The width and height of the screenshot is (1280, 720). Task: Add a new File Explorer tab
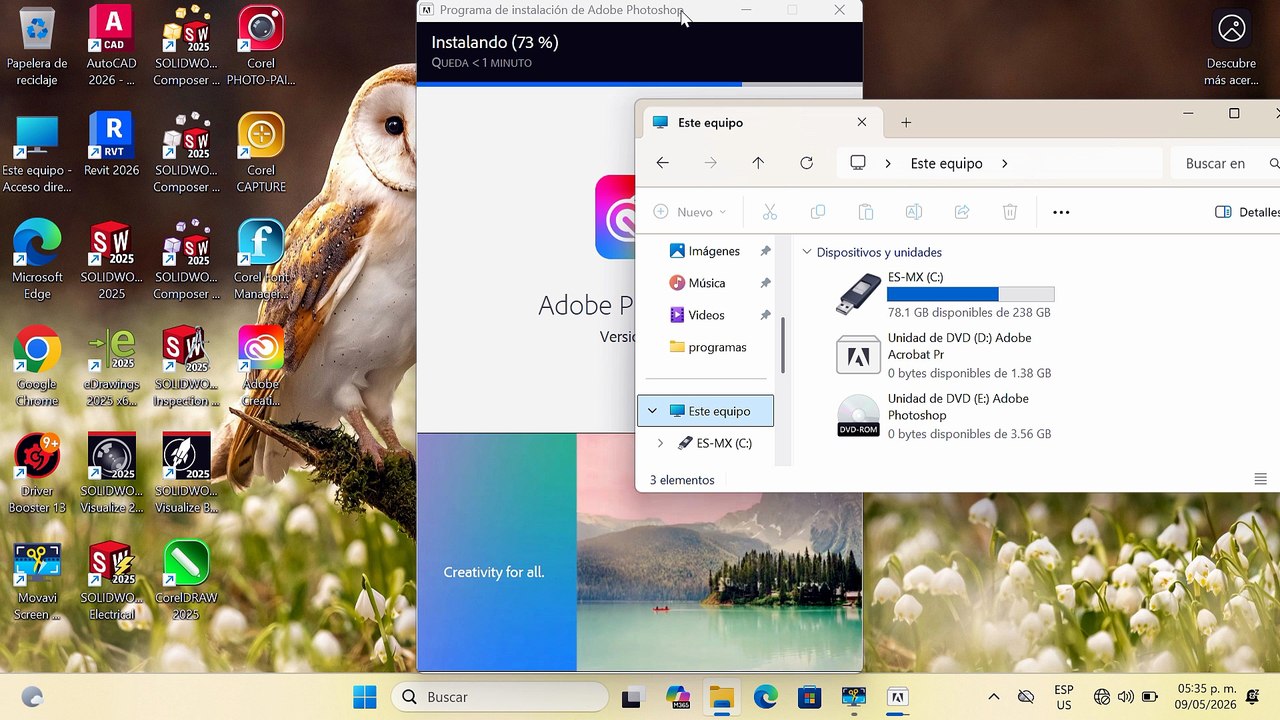[x=906, y=122]
